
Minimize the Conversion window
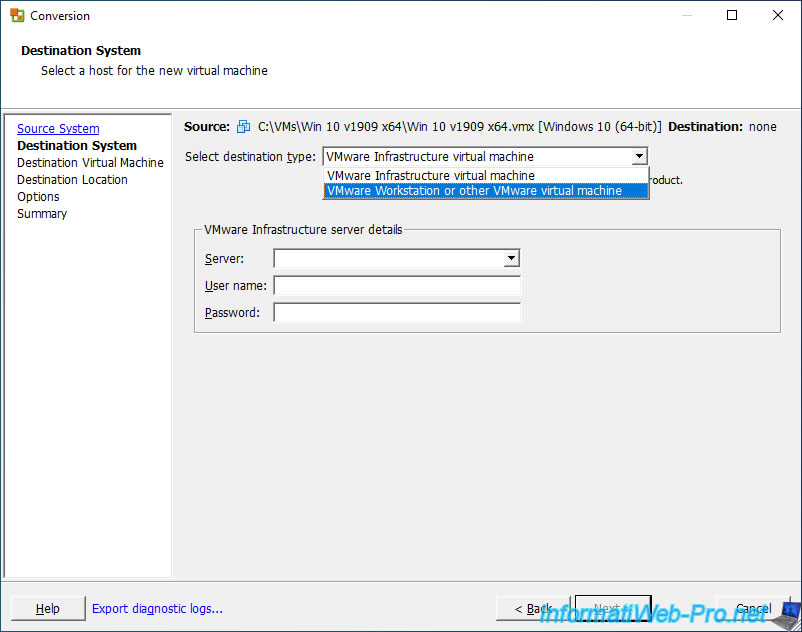687,15
